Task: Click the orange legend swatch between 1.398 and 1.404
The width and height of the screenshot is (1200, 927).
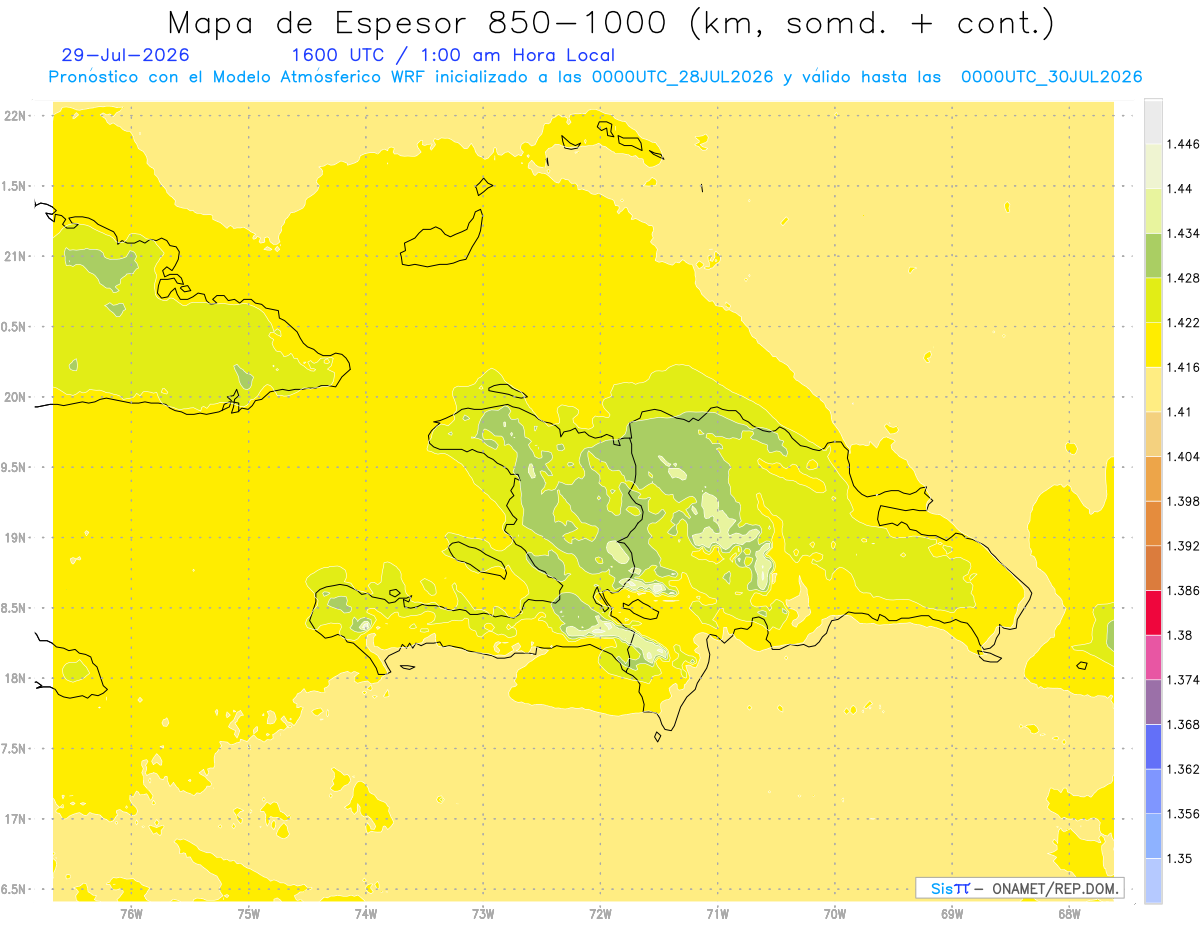Action: [1153, 478]
